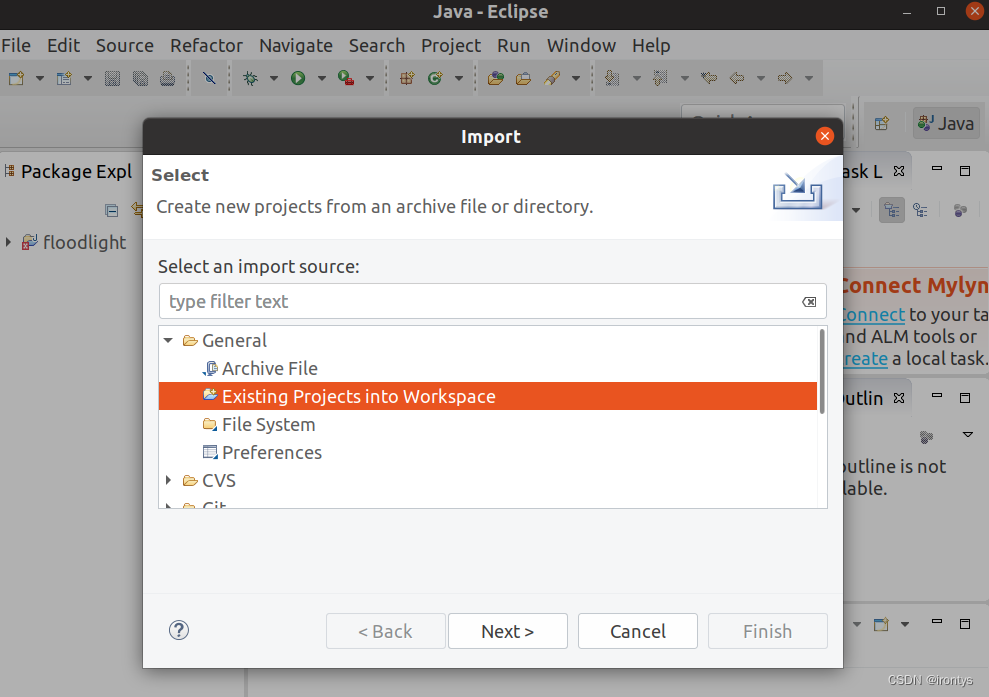Image resolution: width=989 pixels, height=697 pixels.
Task: Toggle Categorized view icon in Task List
Action: (892, 210)
